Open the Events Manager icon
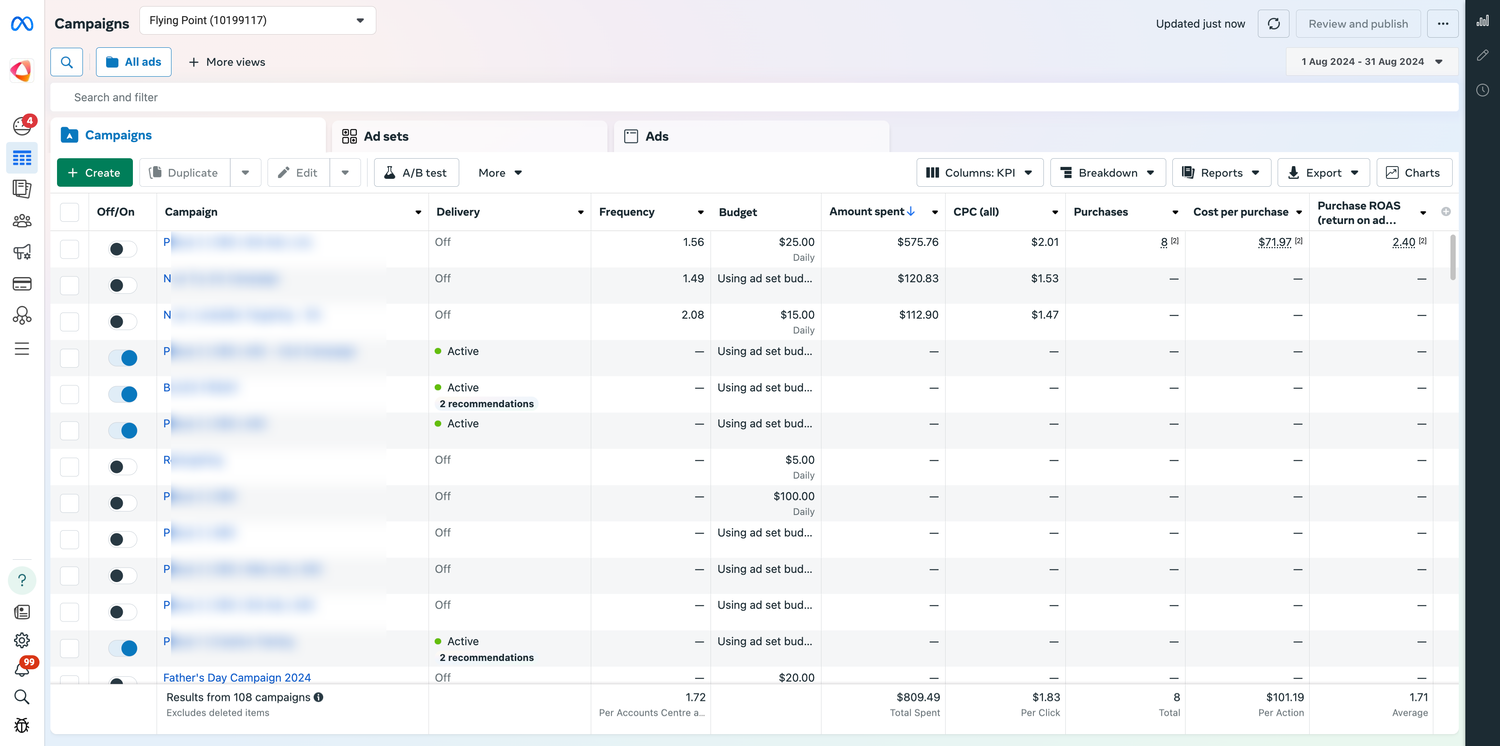Viewport: 1500px width, 746px height. click(22, 316)
